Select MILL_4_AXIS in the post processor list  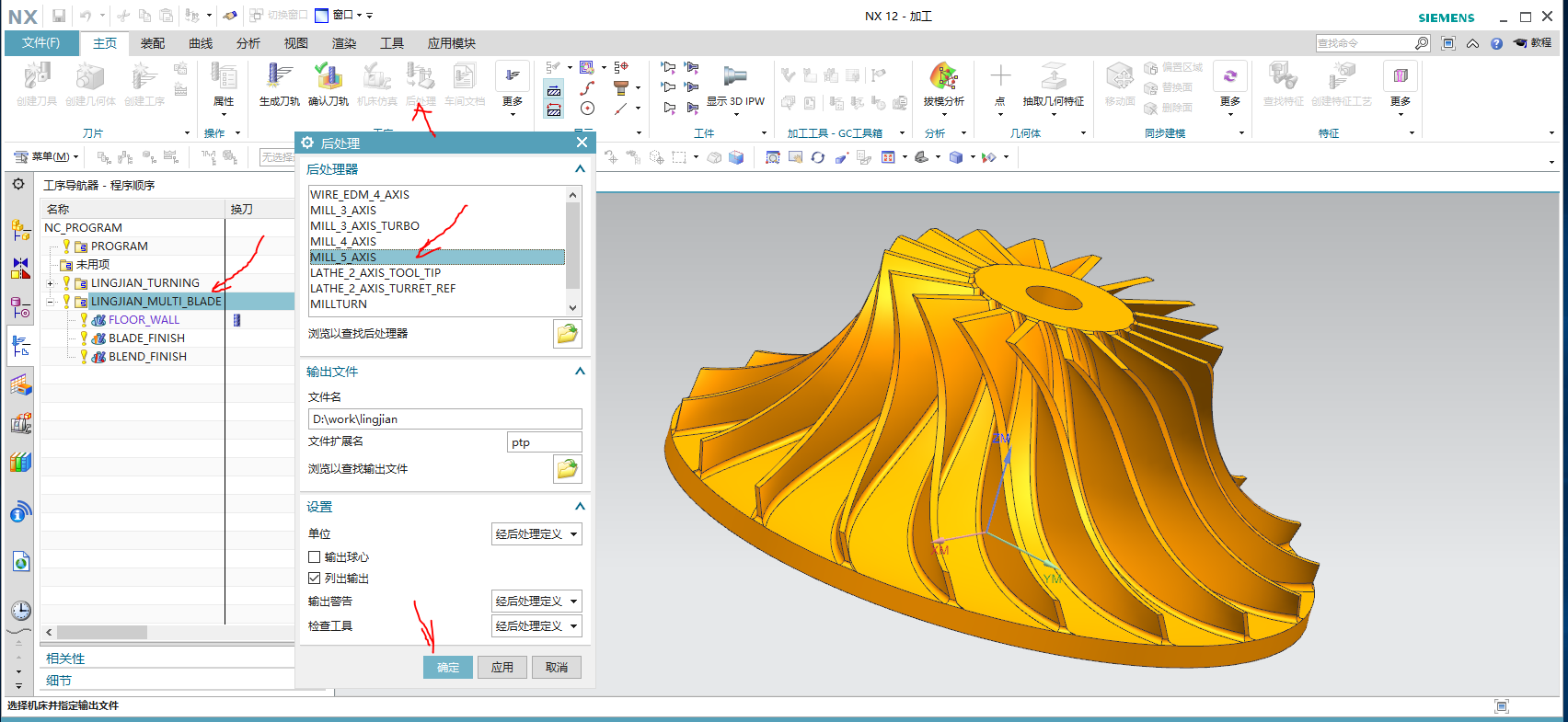(x=437, y=242)
